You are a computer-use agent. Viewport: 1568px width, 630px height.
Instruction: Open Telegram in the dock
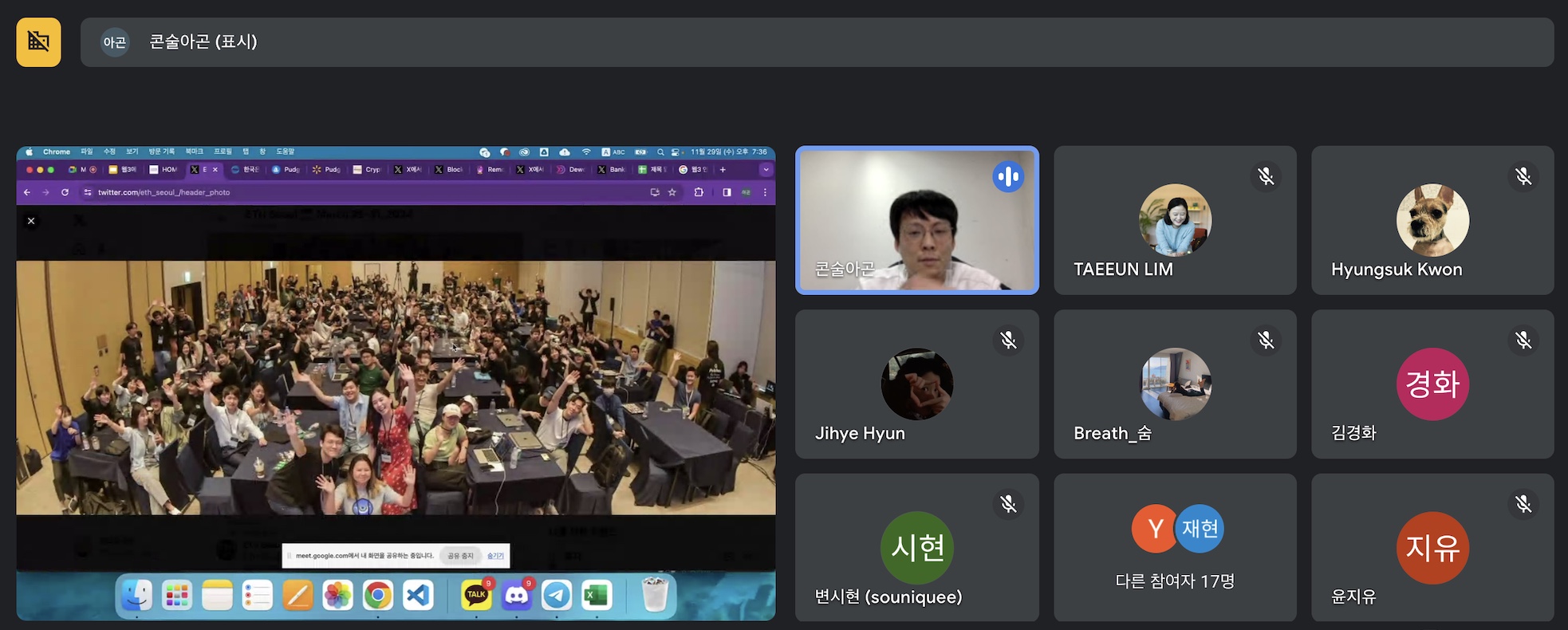pos(557,595)
